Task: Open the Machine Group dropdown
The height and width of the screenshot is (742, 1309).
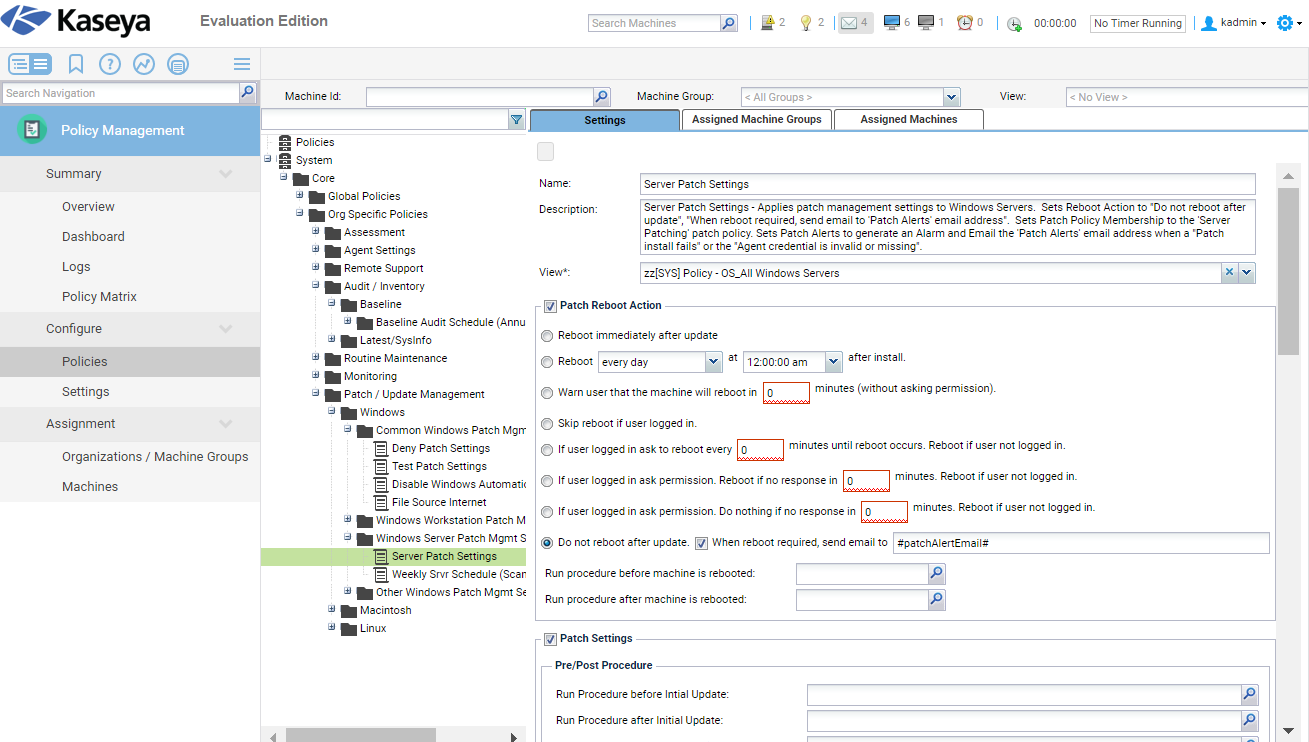Action: (951, 97)
